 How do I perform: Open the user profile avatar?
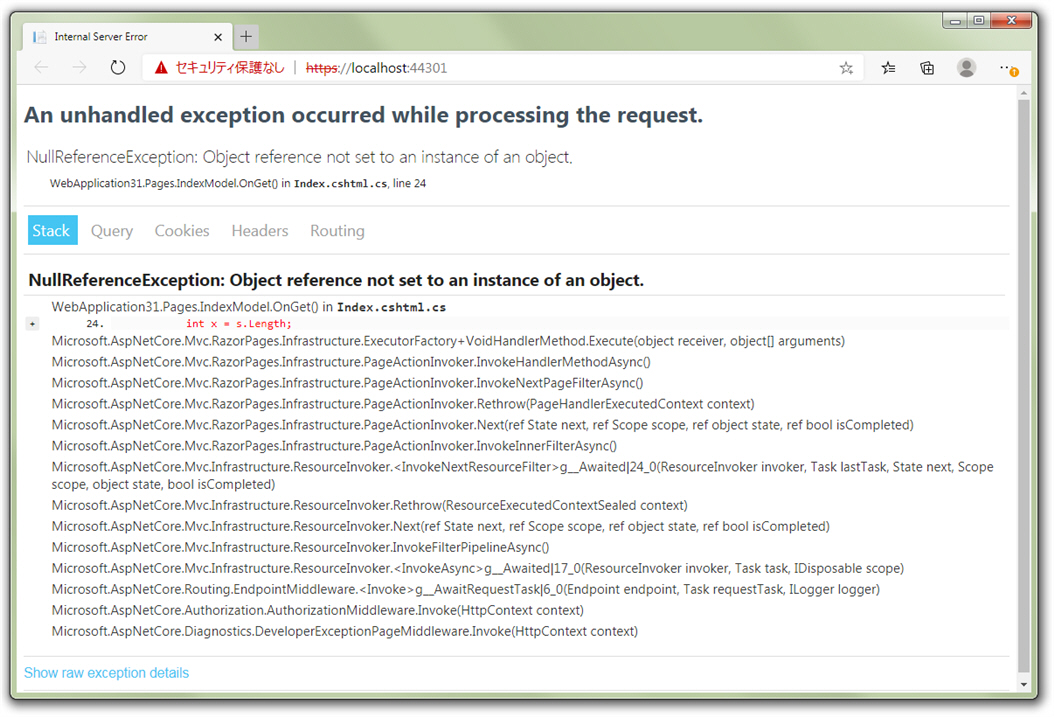point(967,68)
